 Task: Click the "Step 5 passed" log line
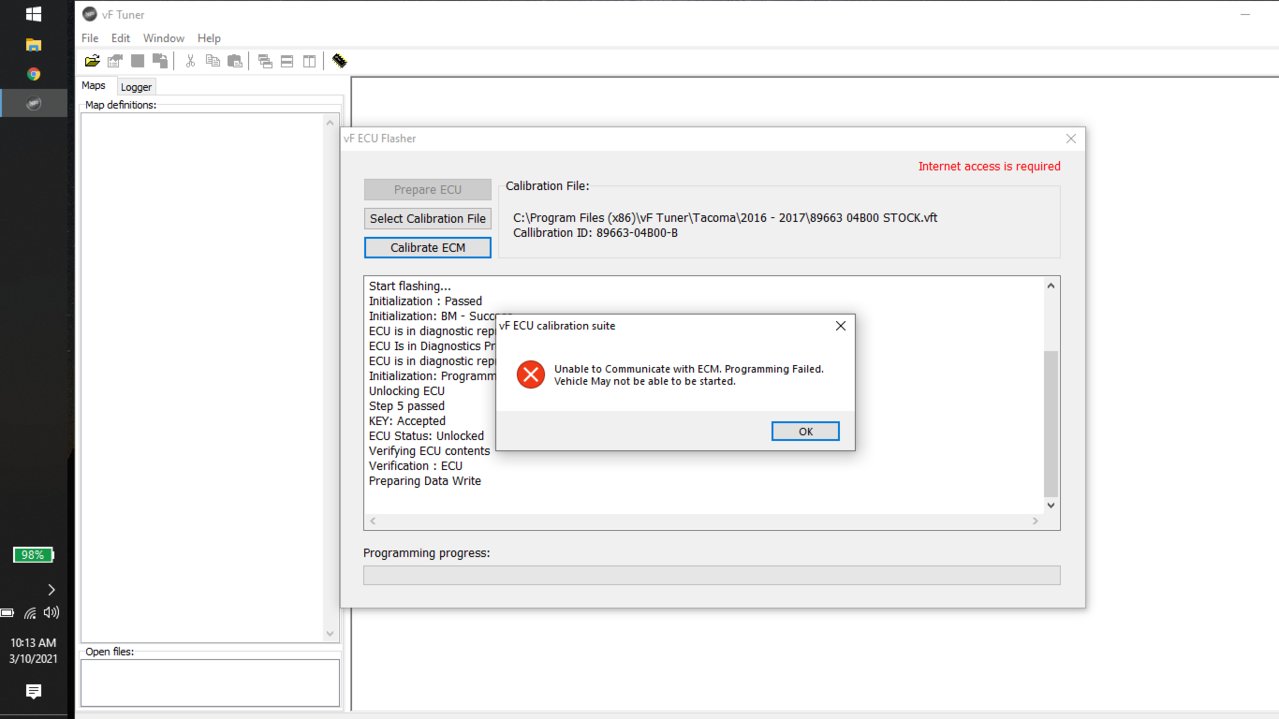(407, 406)
